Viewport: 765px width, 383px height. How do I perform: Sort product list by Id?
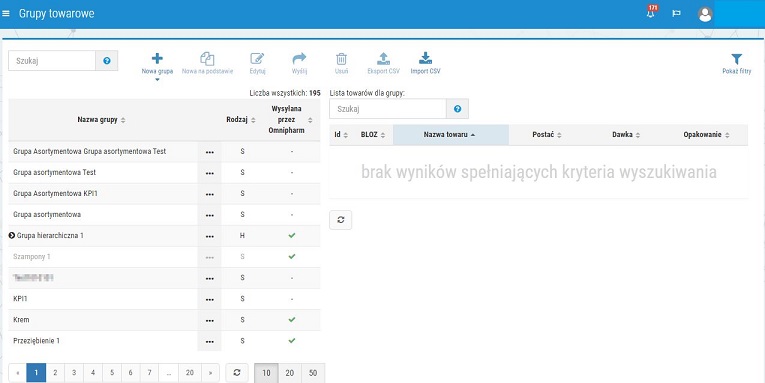341,135
